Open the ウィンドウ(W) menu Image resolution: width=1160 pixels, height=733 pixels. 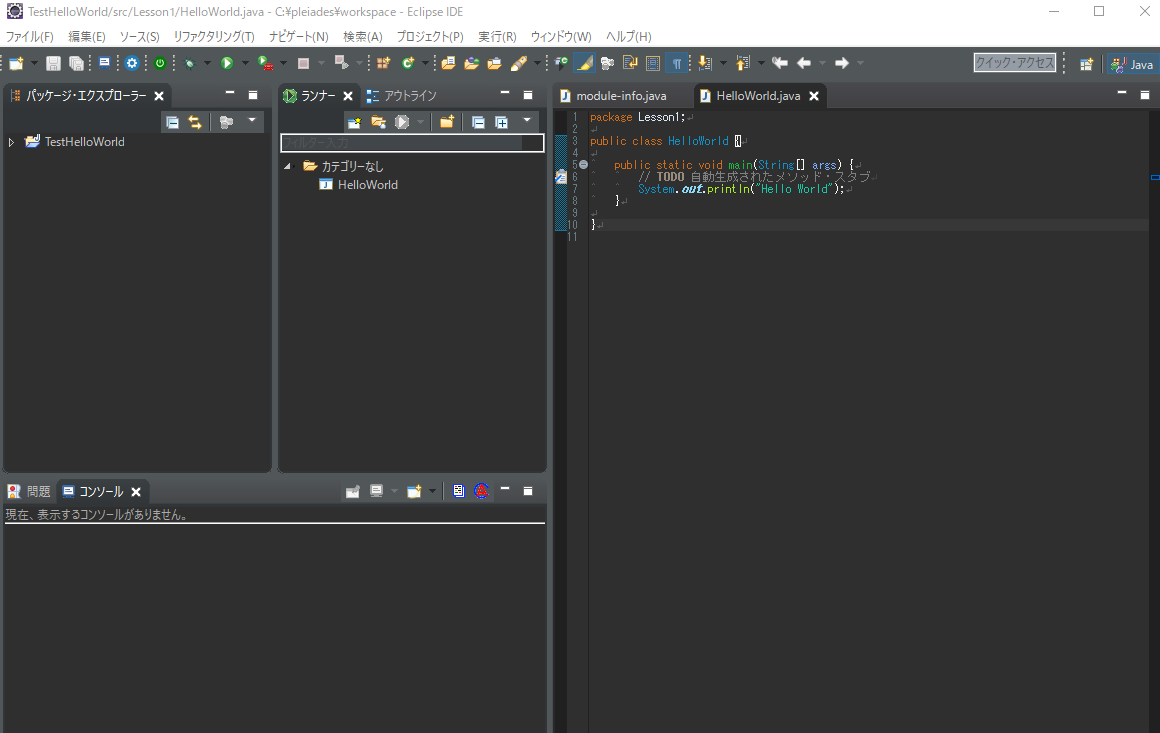(561, 36)
